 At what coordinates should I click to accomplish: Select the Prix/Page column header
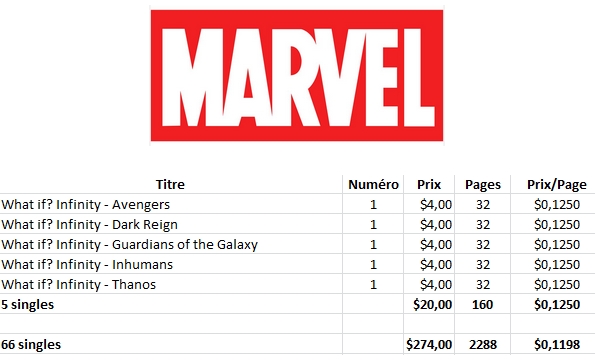(556, 184)
